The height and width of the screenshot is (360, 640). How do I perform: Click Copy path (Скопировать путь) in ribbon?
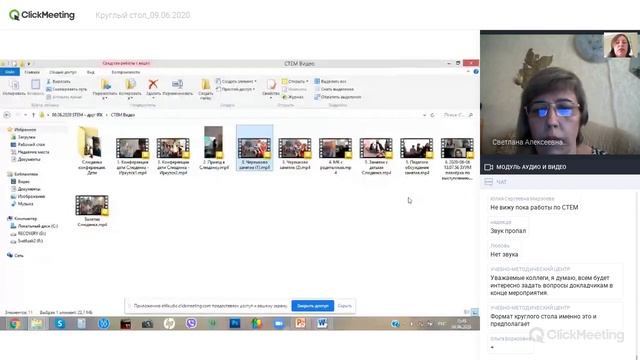(66, 89)
